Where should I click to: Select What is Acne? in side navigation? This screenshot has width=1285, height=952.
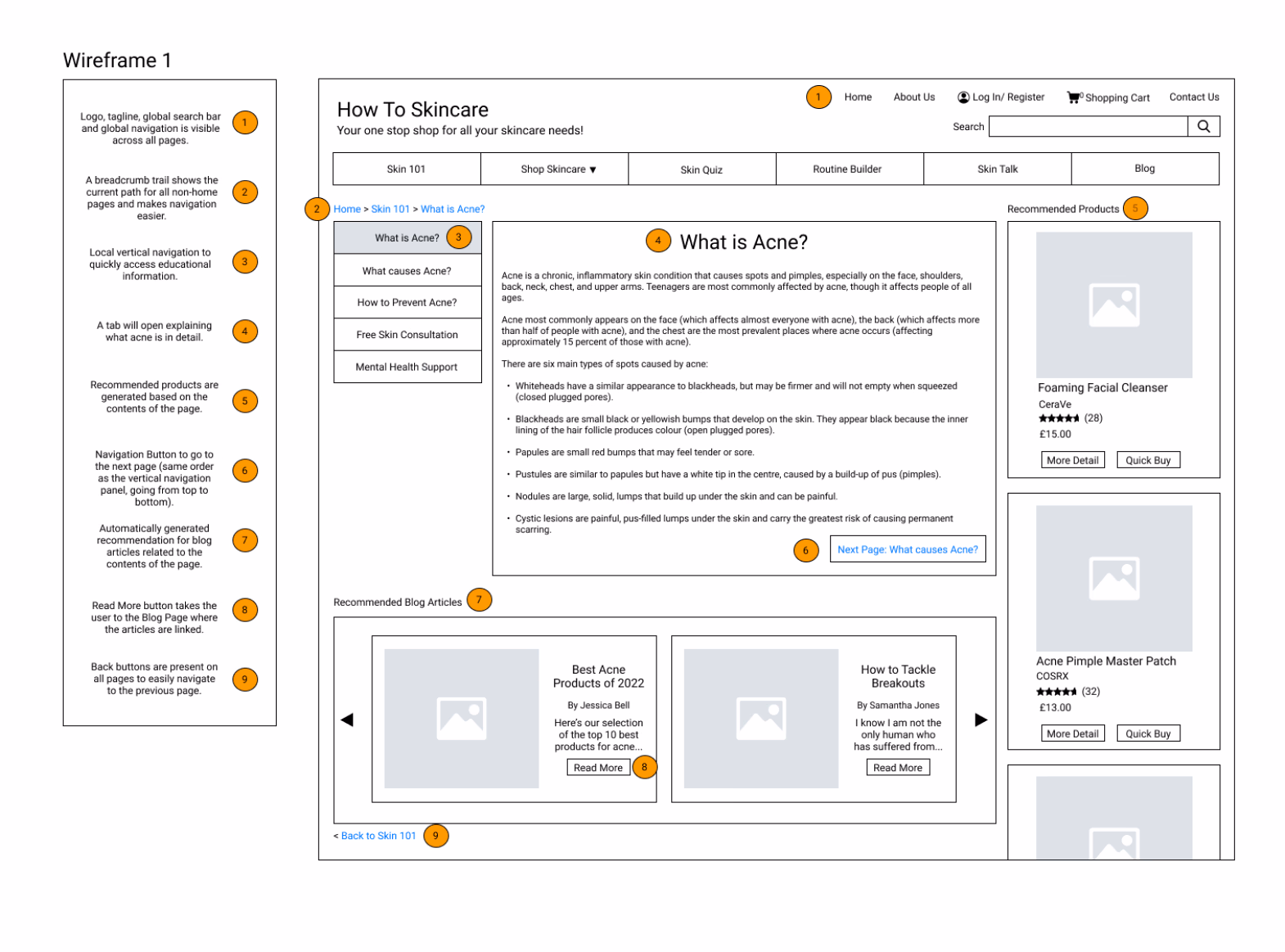point(408,238)
